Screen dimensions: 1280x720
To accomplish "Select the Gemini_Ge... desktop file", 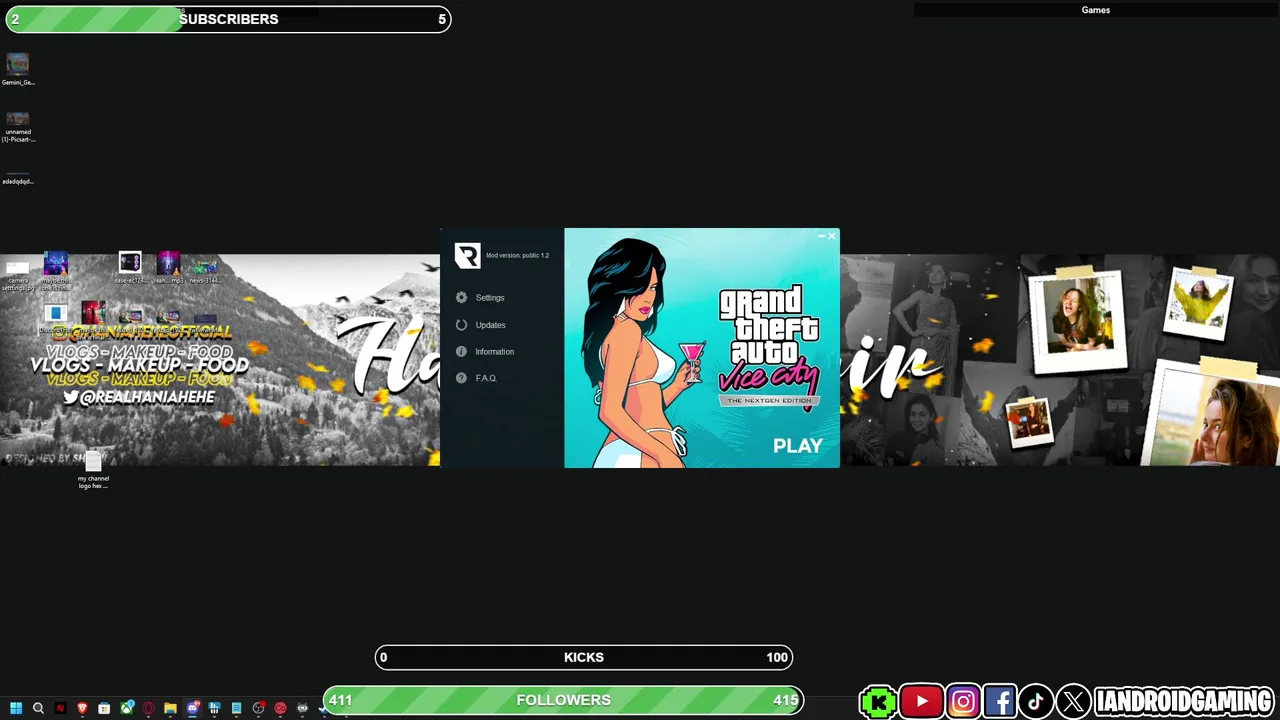I will point(18,69).
